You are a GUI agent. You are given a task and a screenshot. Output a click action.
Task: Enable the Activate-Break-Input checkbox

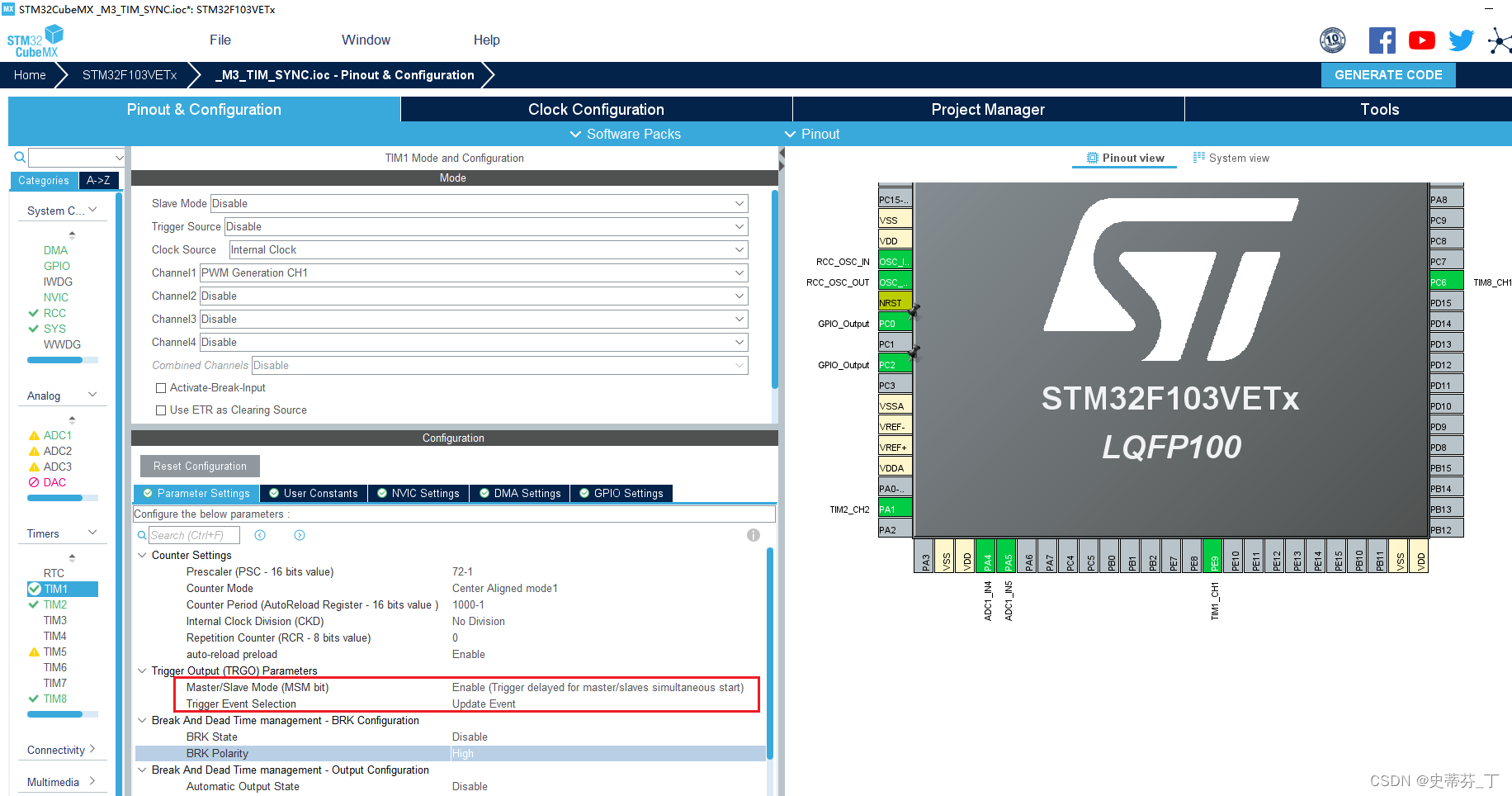161,387
